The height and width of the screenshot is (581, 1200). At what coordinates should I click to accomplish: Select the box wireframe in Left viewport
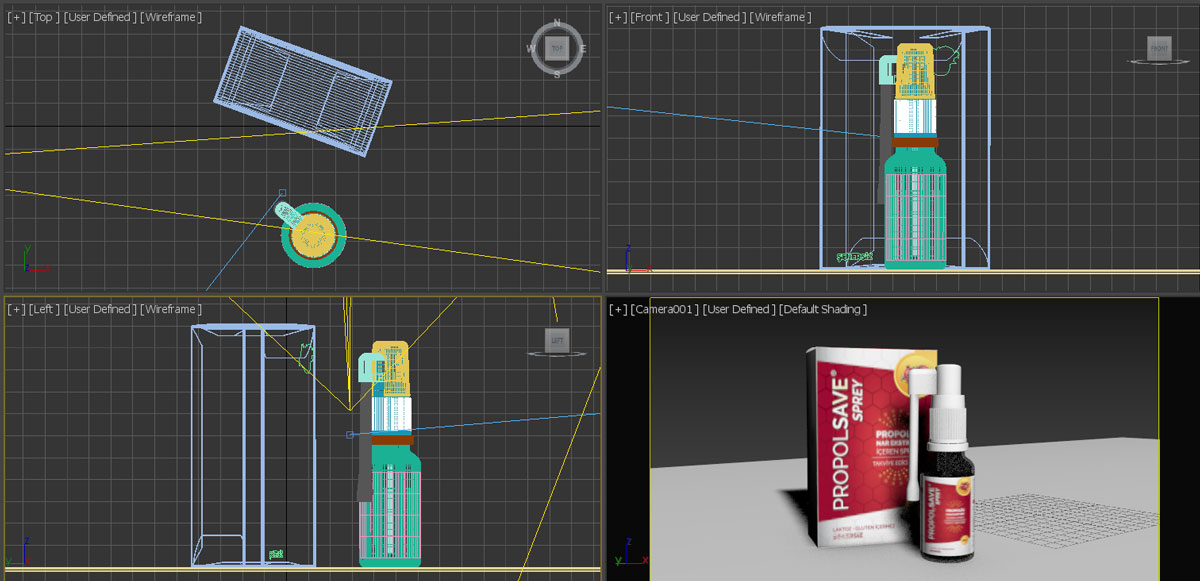pos(254,445)
